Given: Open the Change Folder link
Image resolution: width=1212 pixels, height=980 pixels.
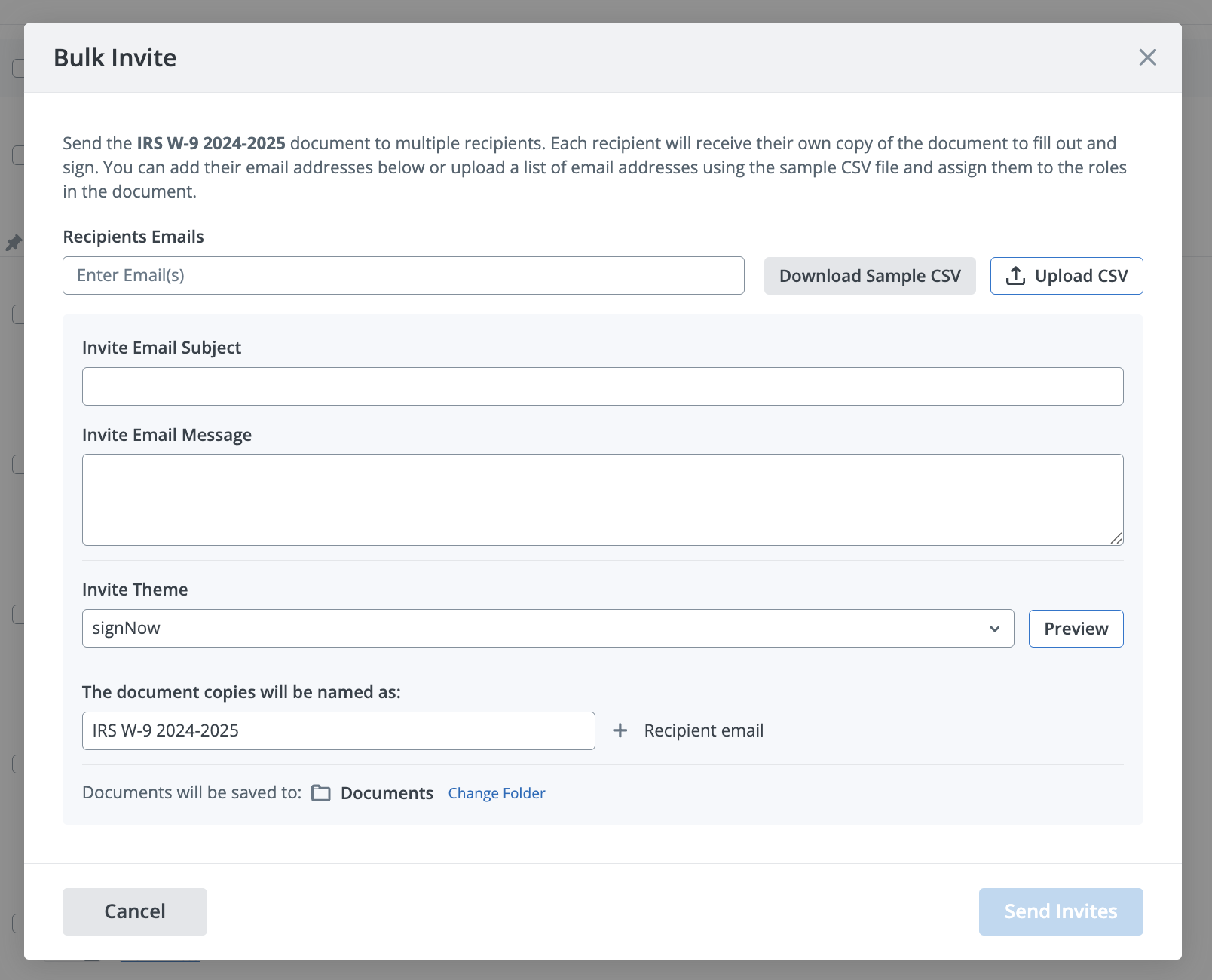Looking at the screenshot, I should (x=496, y=793).
